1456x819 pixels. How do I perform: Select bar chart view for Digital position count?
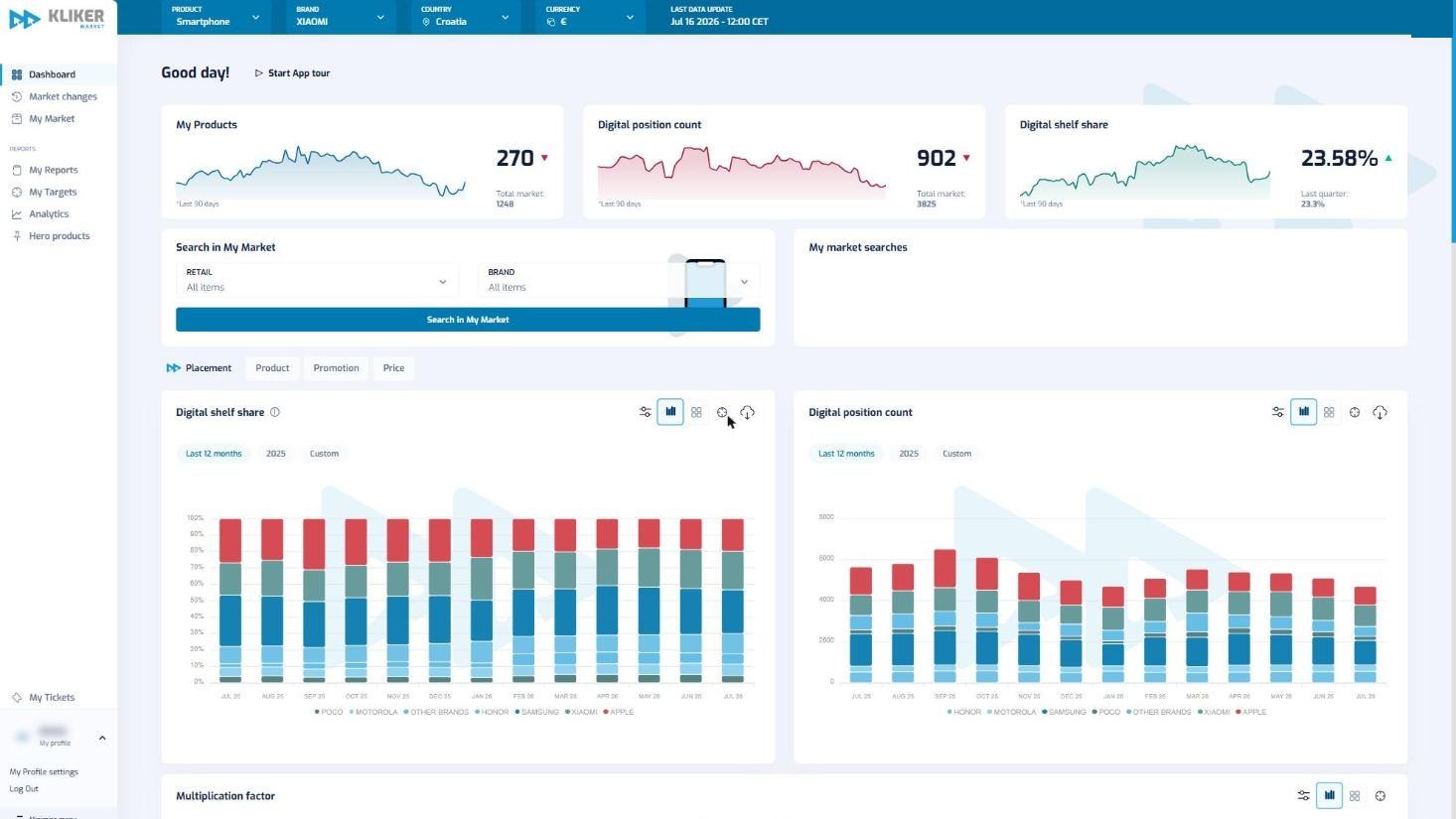point(1303,412)
